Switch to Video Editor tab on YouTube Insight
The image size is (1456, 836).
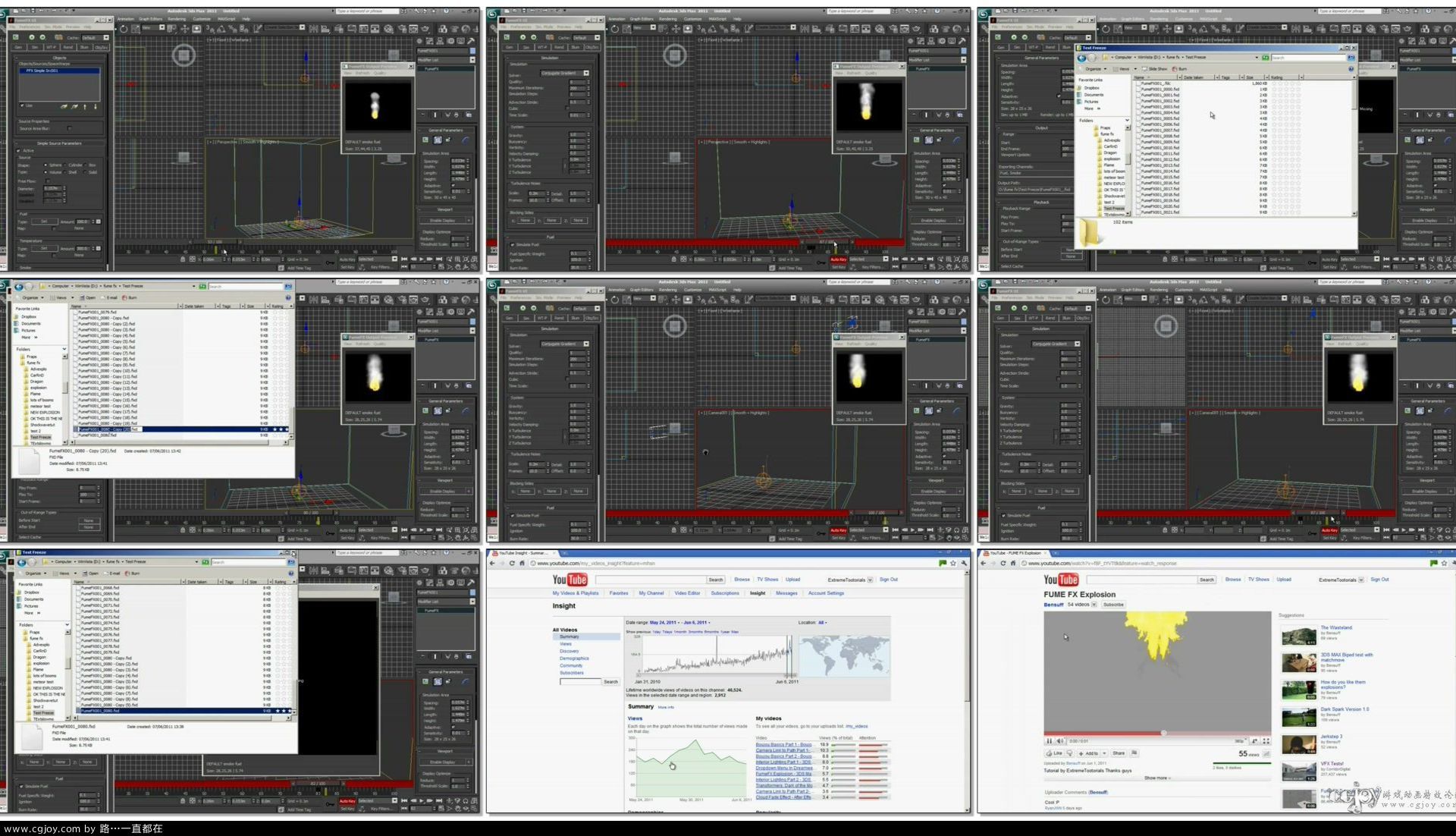pyautogui.click(x=687, y=593)
